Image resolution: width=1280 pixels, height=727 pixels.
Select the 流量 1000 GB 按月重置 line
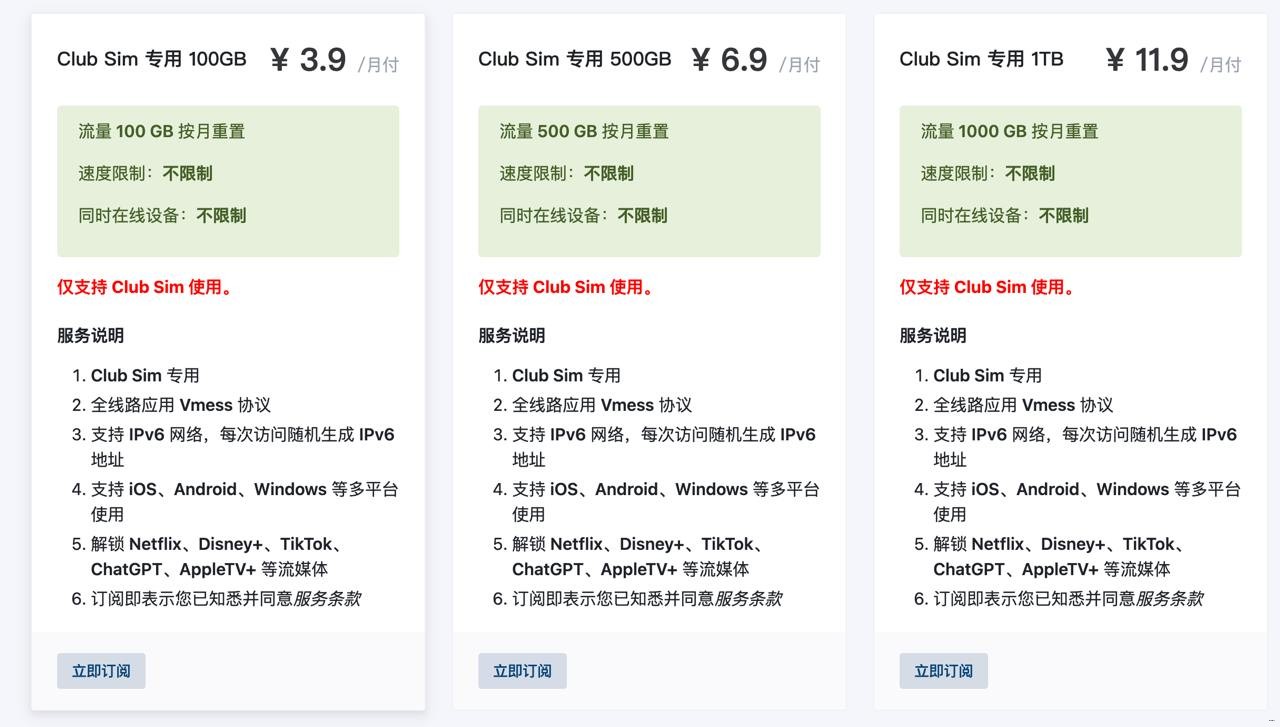[x=1009, y=131]
